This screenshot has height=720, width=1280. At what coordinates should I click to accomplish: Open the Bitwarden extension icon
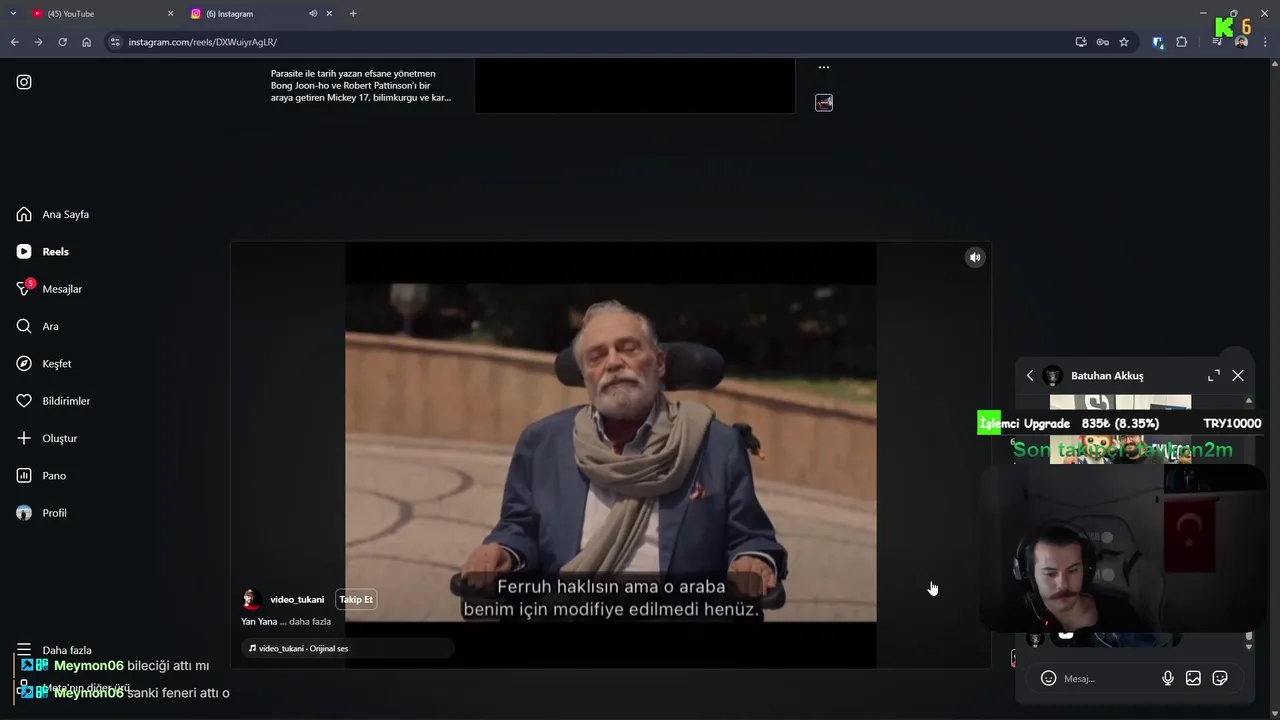click(x=1158, y=42)
